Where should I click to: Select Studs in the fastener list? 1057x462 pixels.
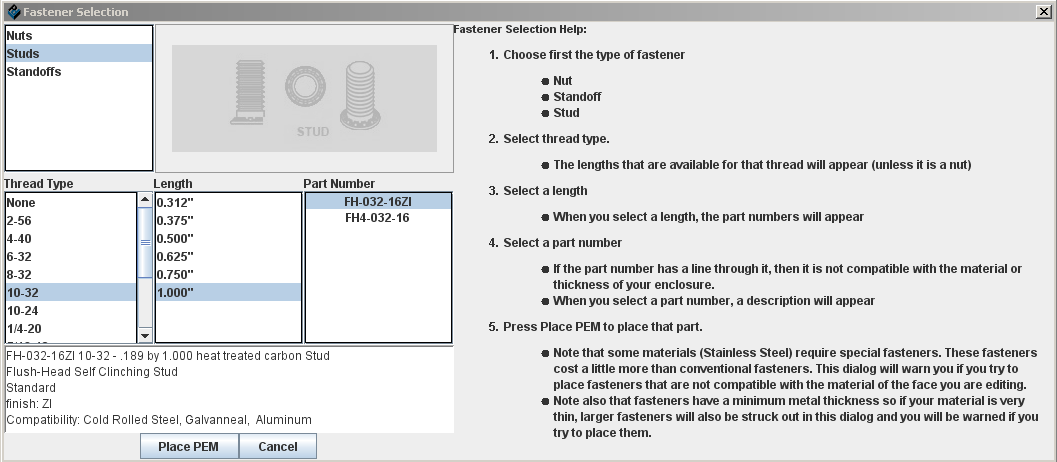tap(23, 53)
